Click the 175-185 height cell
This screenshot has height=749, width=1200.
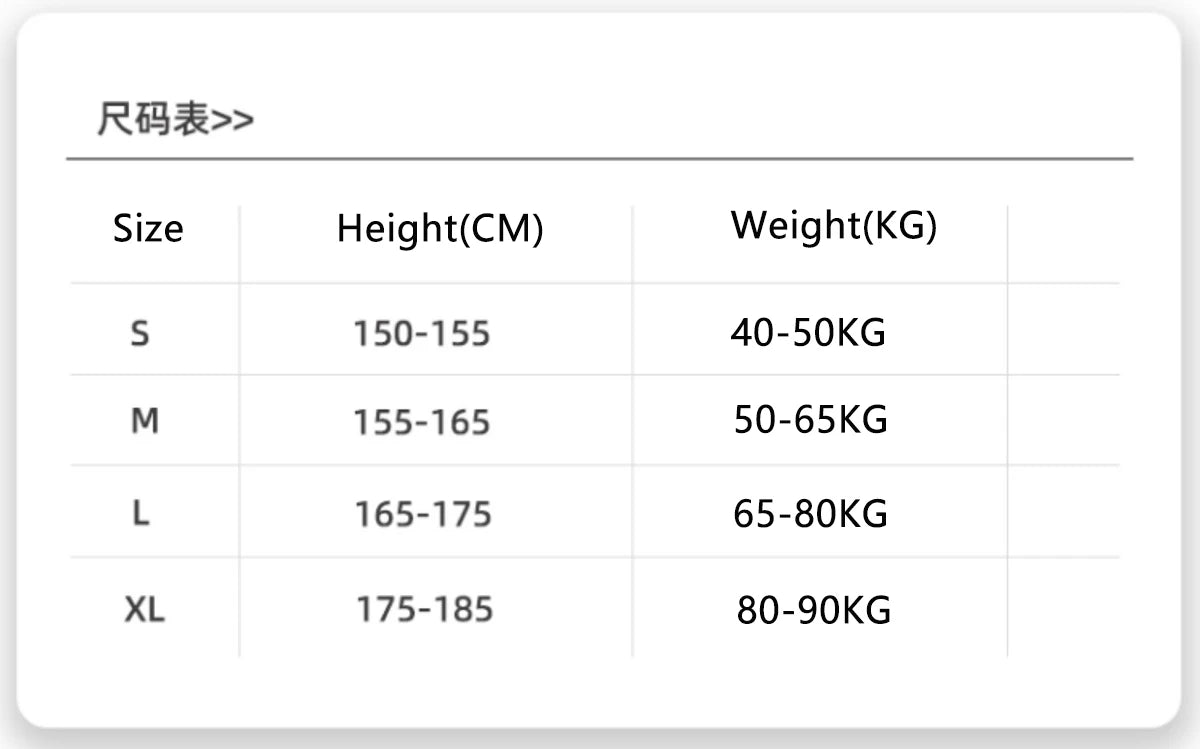424,609
